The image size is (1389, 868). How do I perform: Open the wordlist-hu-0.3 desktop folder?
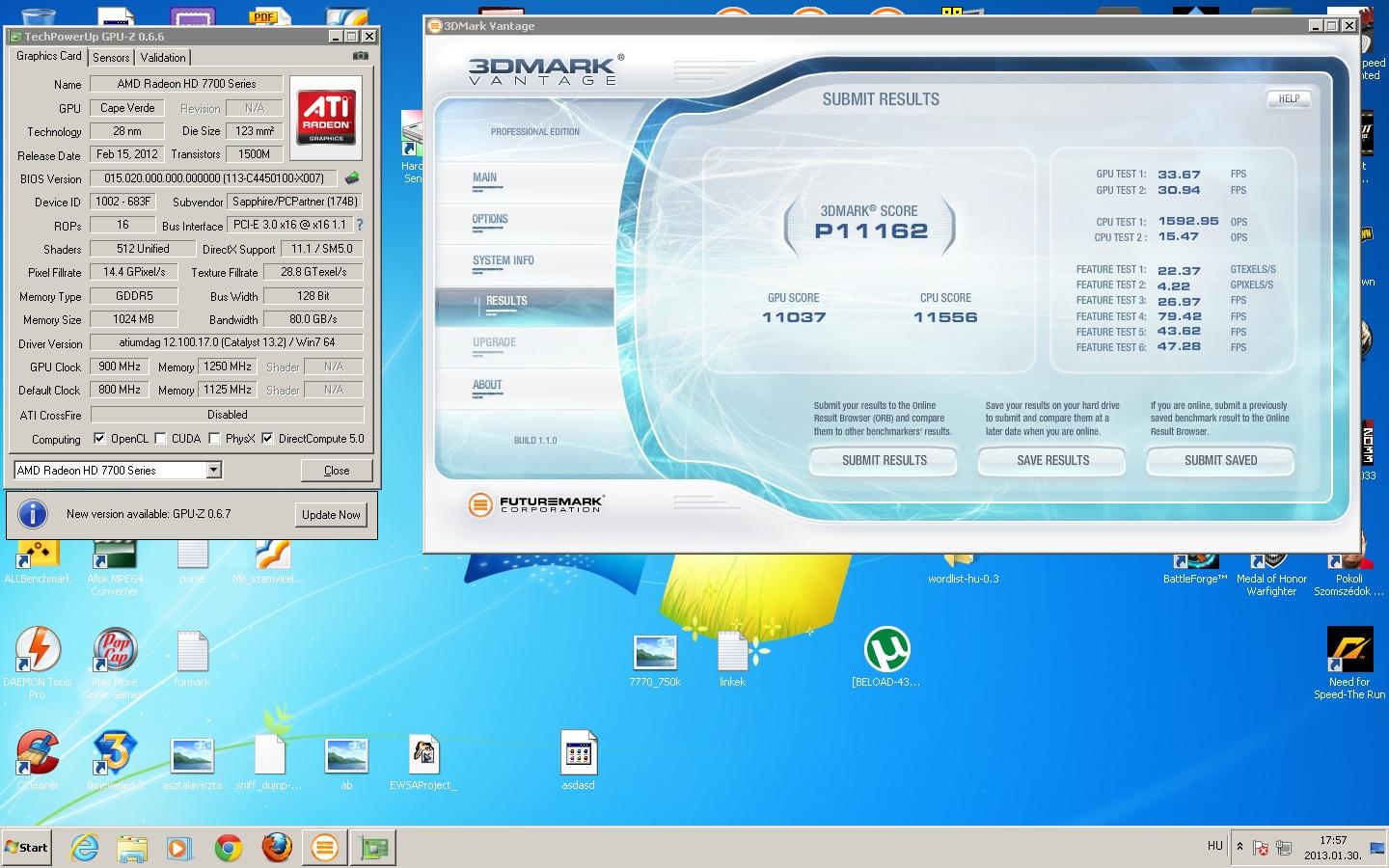(x=963, y=569)
